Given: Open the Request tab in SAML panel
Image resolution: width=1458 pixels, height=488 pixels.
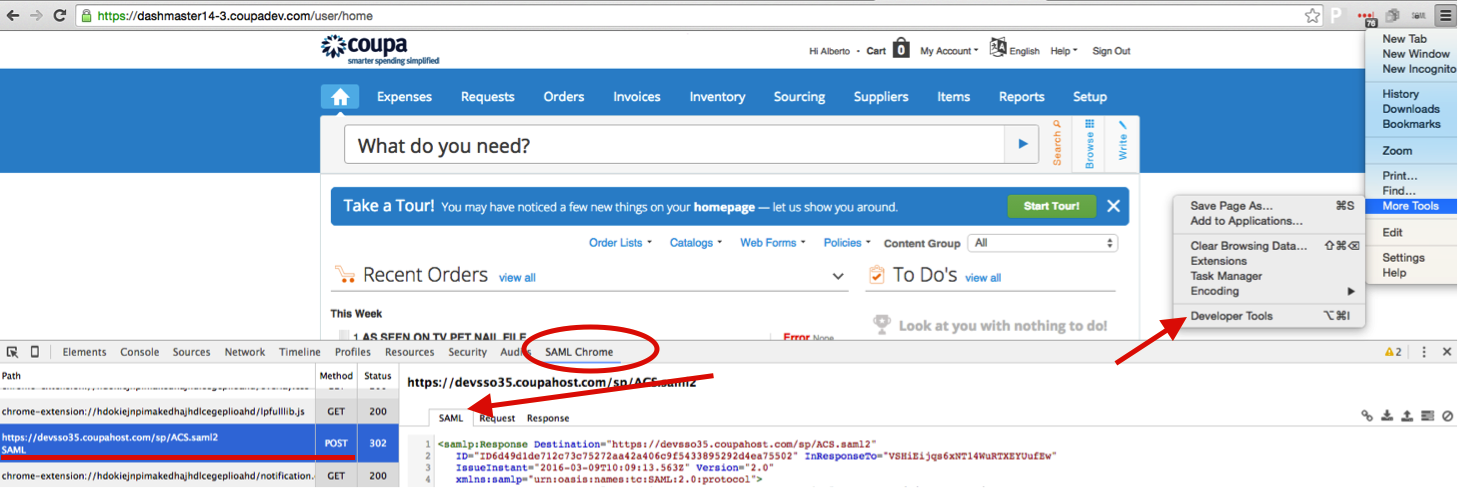Looking at the screenshot, I should (497, 418).
